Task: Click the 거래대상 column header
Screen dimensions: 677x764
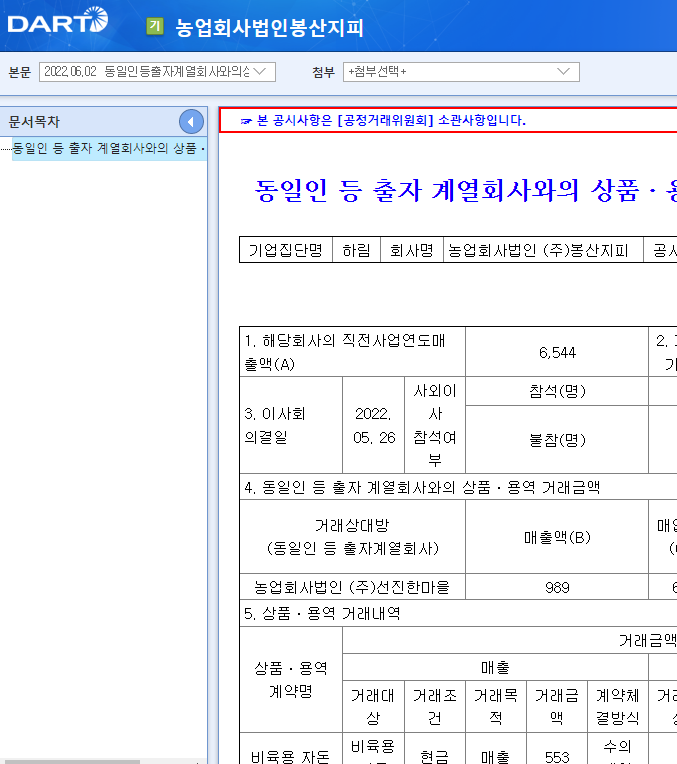Action: click(x=373, y=707)
